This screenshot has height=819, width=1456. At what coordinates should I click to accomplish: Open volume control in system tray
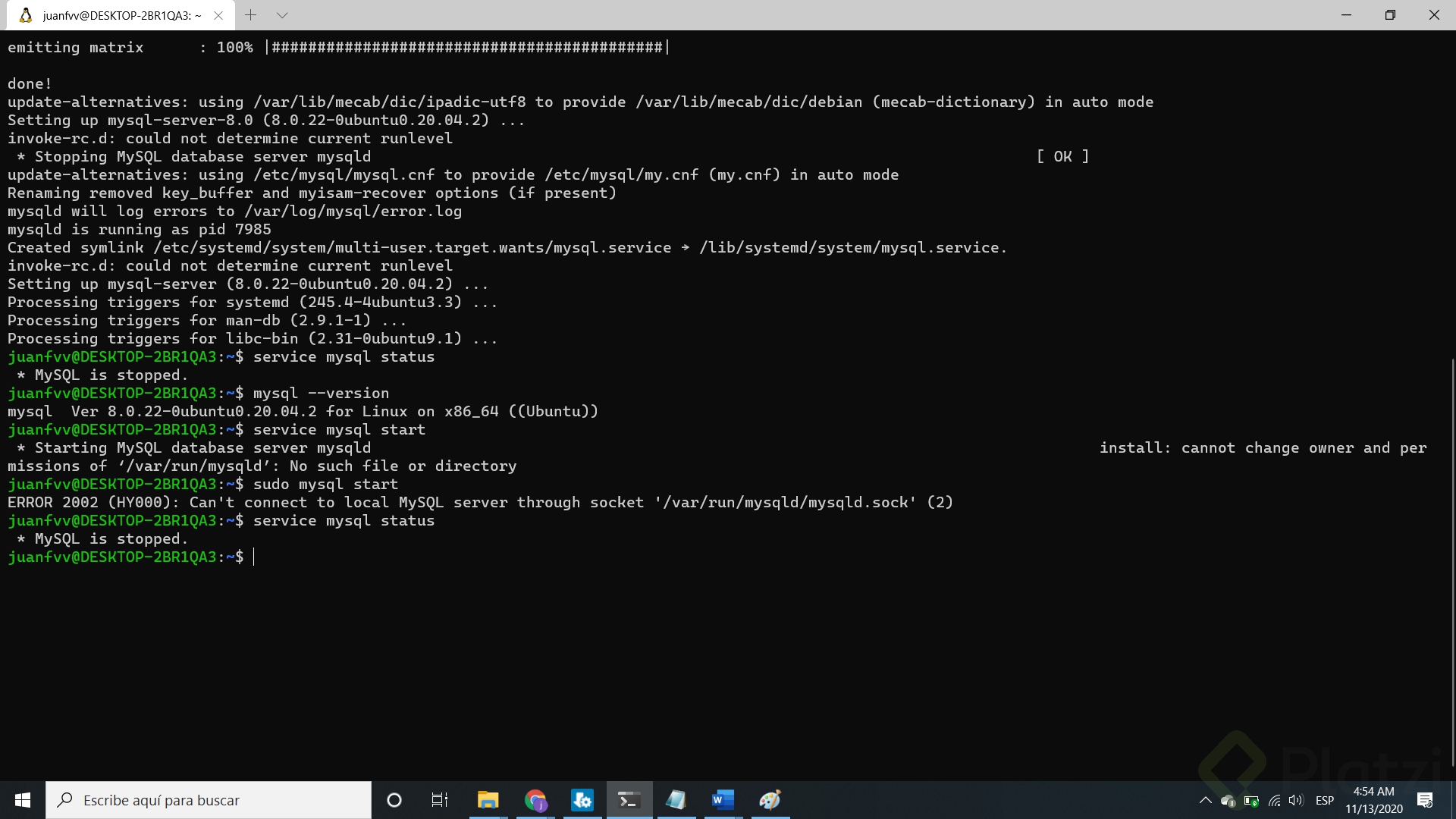pyautogui.click(x=1296, y=801)
